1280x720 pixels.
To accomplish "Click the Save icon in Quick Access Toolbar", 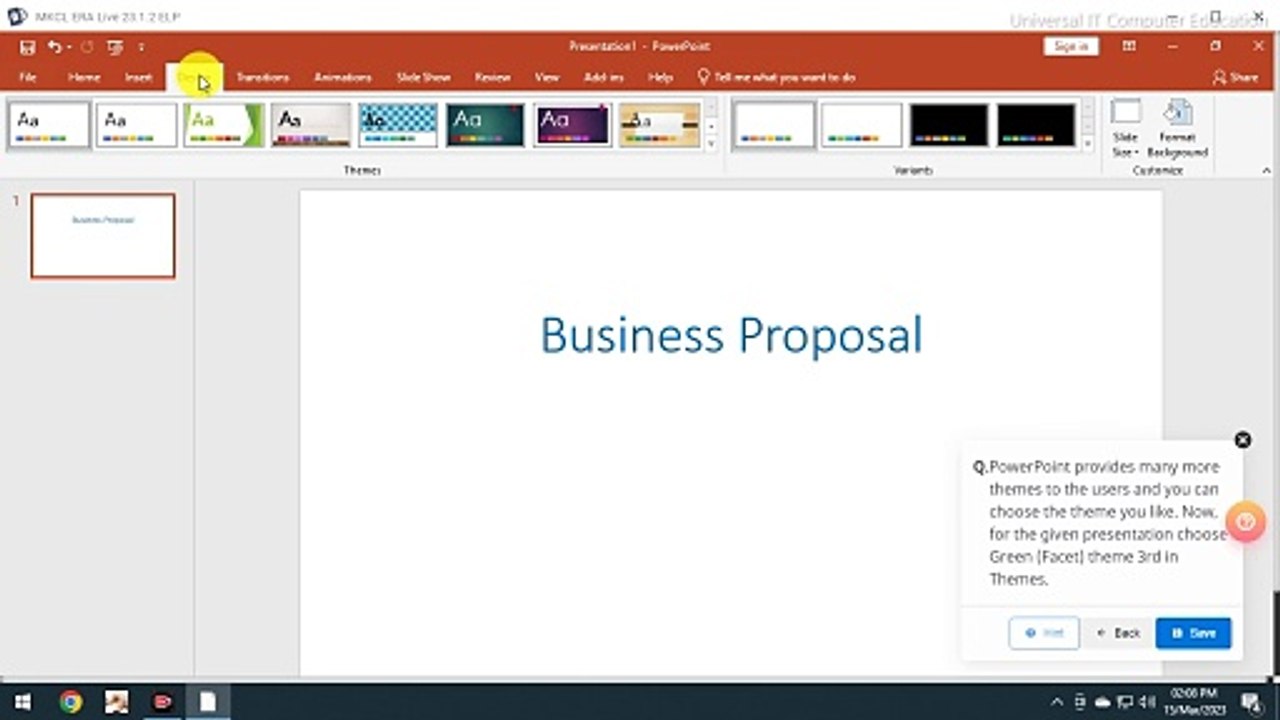I will tap(27, 47).
